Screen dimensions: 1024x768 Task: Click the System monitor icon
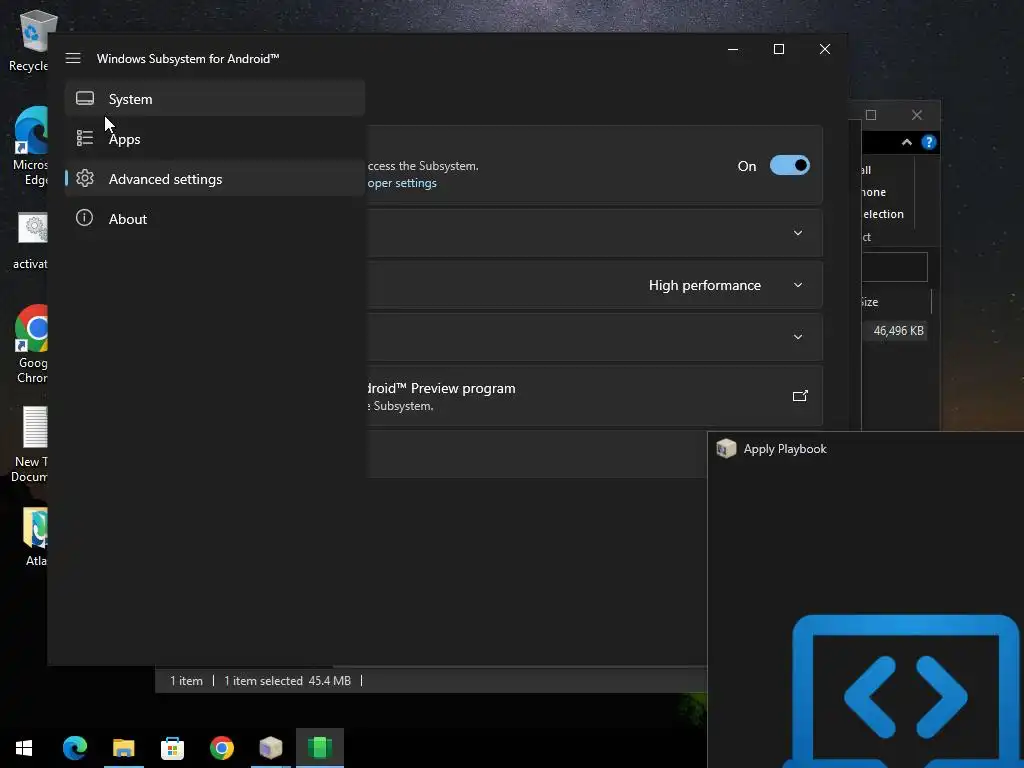[85, 99]
